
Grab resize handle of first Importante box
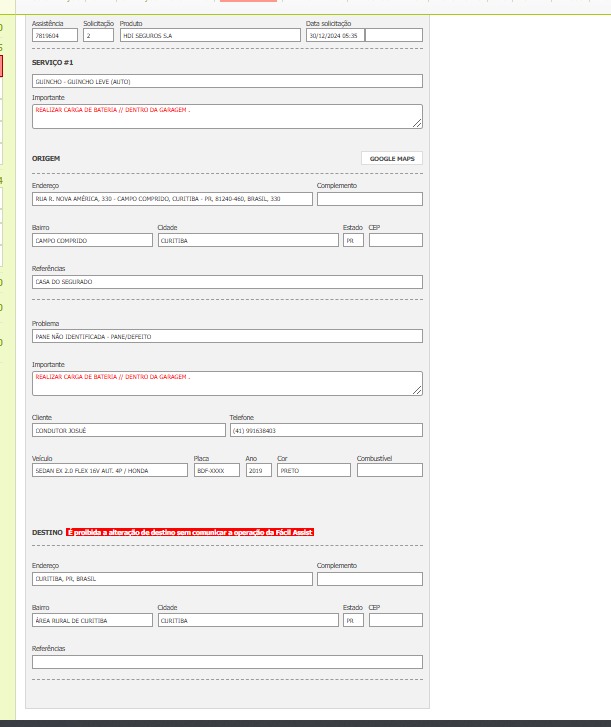(x=417, y=123)
